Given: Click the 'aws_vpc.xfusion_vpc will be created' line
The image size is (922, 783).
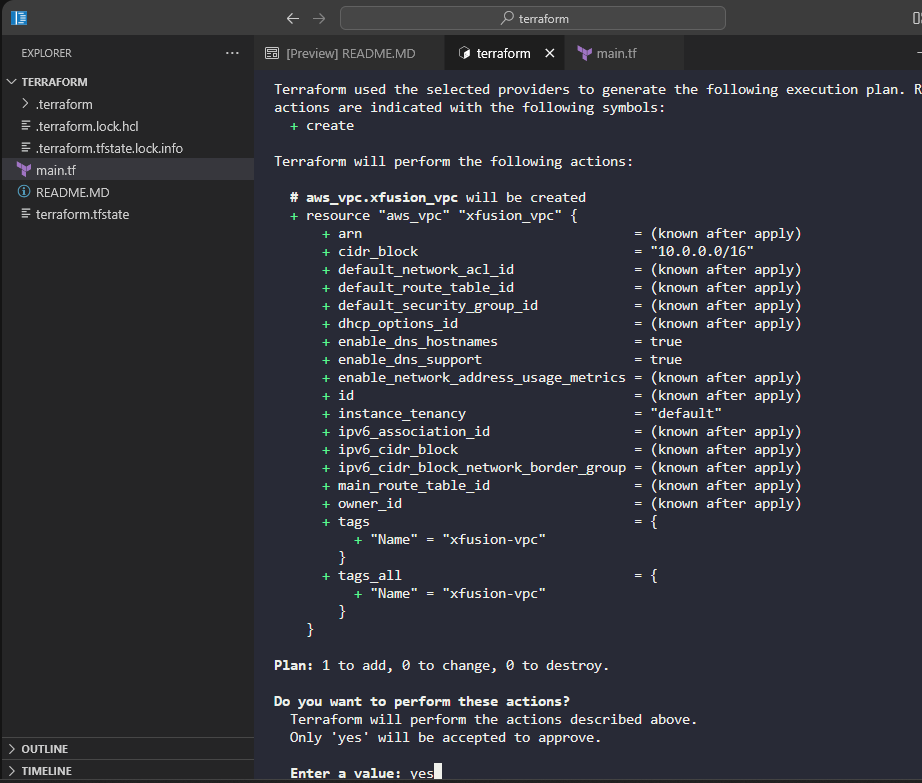Looking at the screenshot, I should tap(438, 198).
